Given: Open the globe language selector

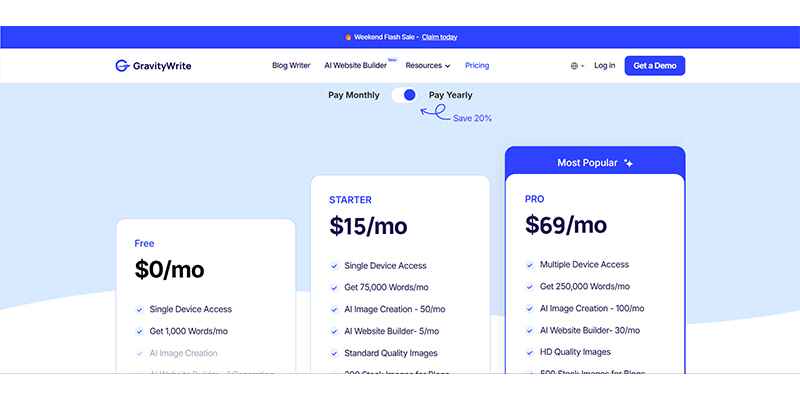Looking at the screenshot, I should 577,66.
